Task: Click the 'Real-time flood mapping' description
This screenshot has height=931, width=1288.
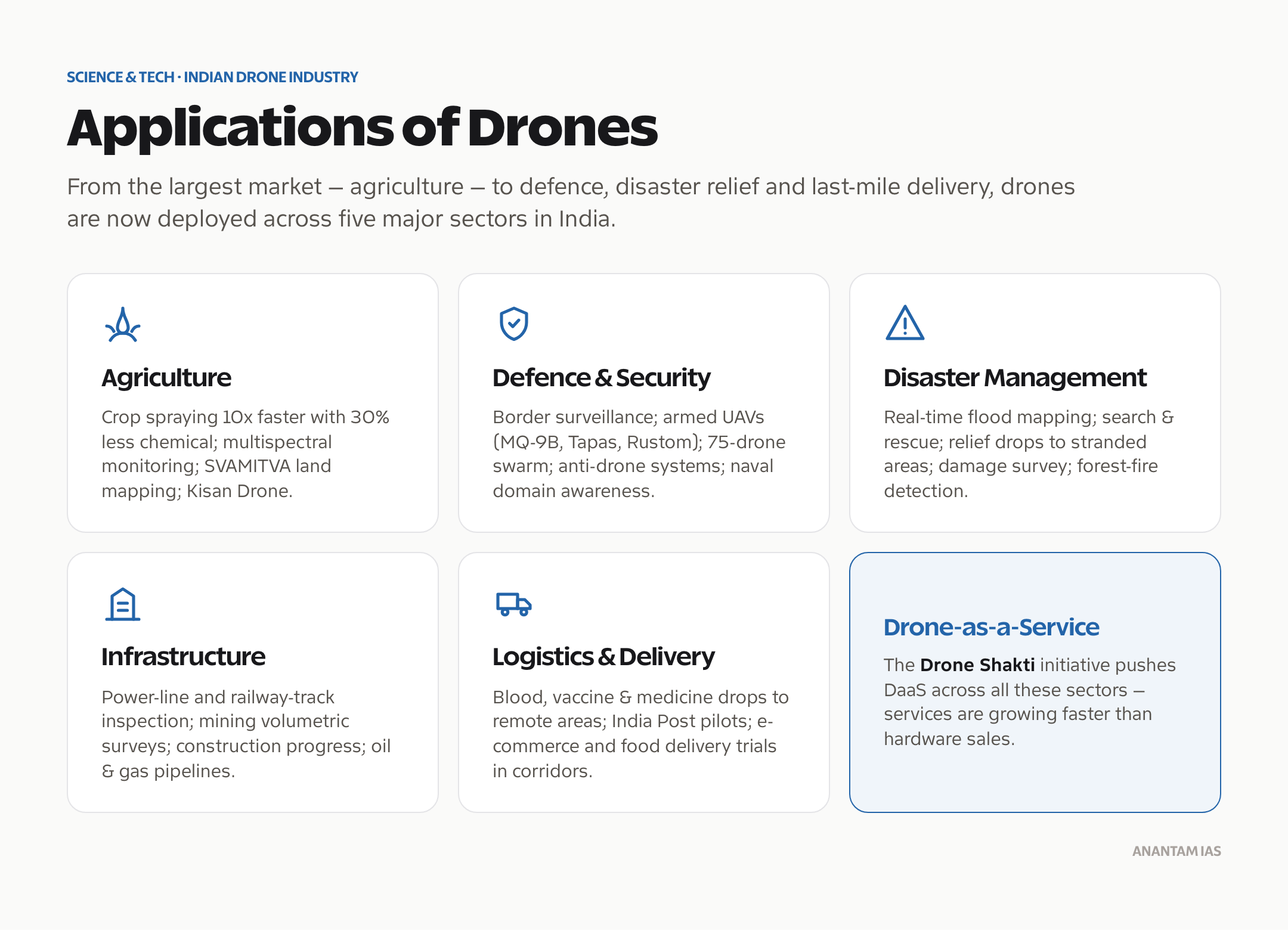Action: (1029, 454)
